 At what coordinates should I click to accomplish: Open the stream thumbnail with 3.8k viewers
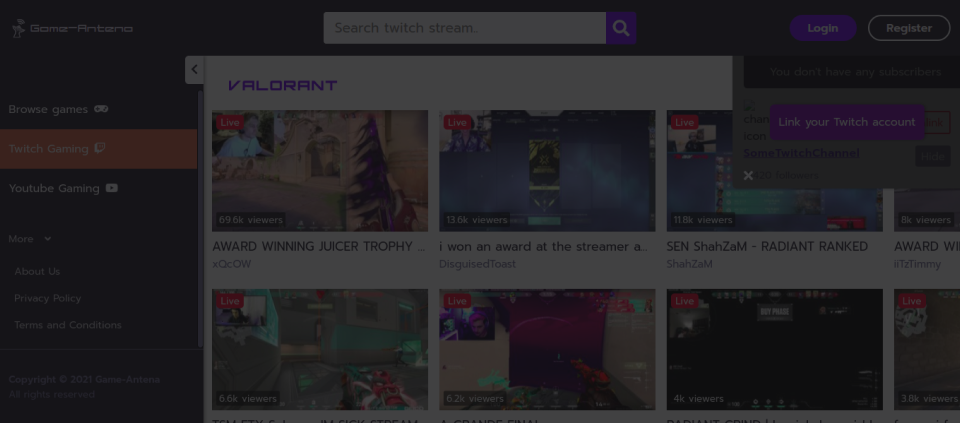(927, 350)
